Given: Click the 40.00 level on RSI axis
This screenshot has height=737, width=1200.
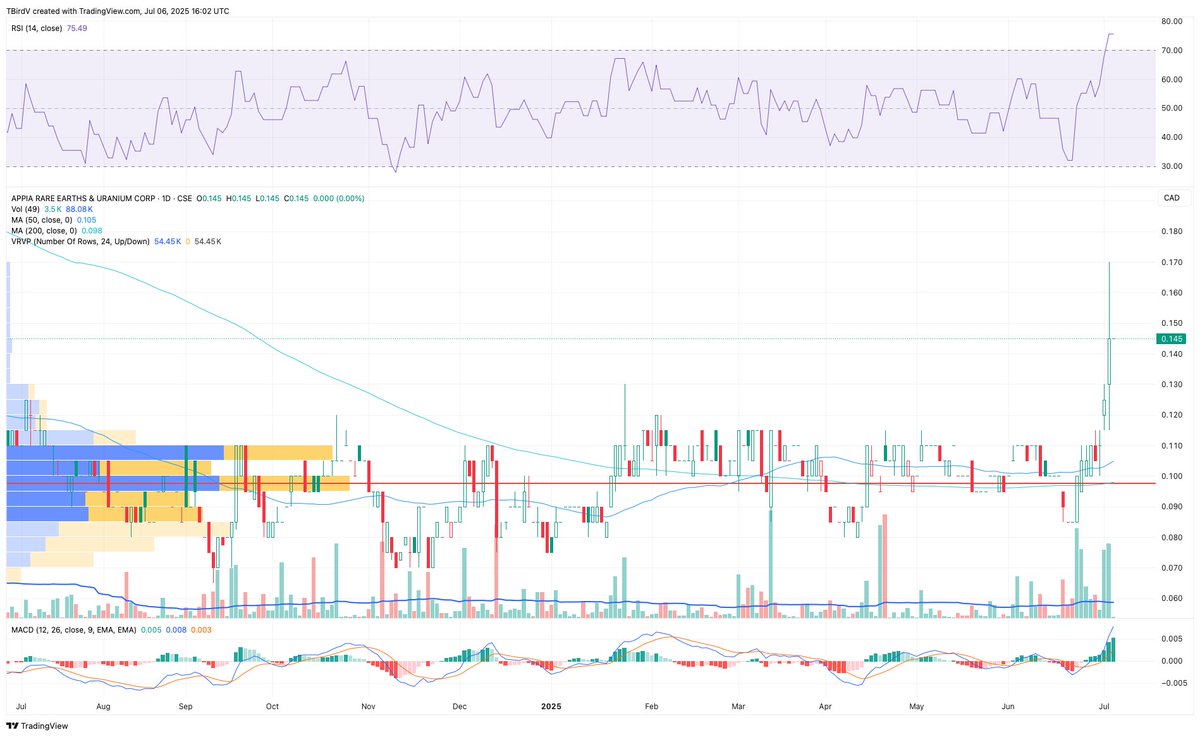Looking at the screenshot, I should (1173, 137).
